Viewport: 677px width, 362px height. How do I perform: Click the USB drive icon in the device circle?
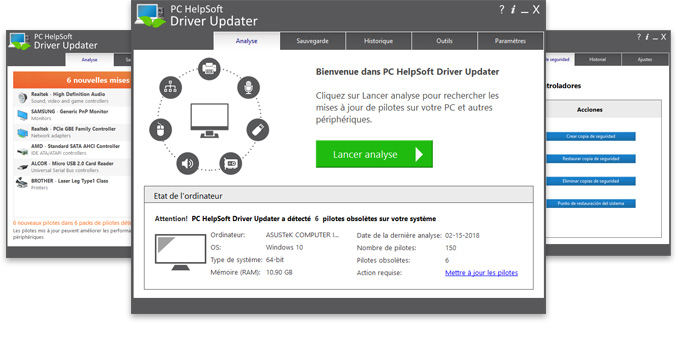pyautogui.click(x=258, y=130)
